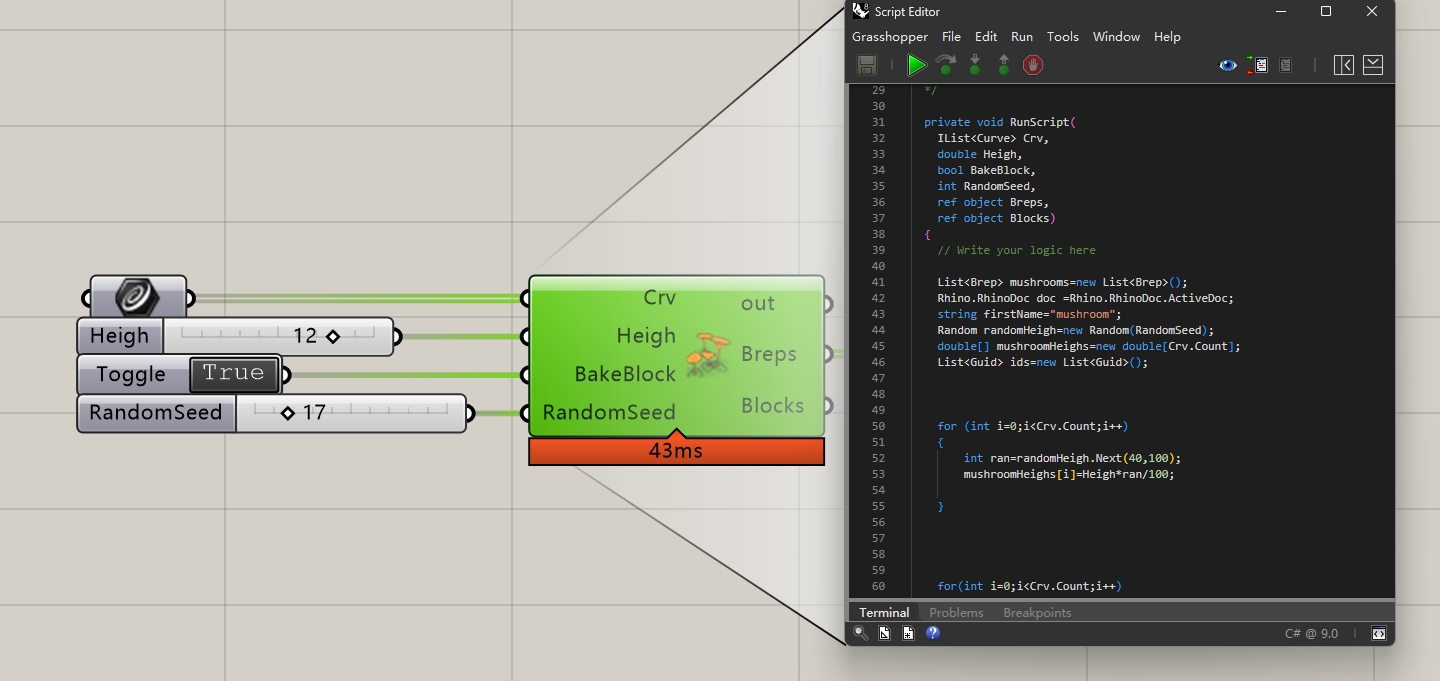
Task: Toggle the bottom panel collapse icon
Action: point(1373,65)
